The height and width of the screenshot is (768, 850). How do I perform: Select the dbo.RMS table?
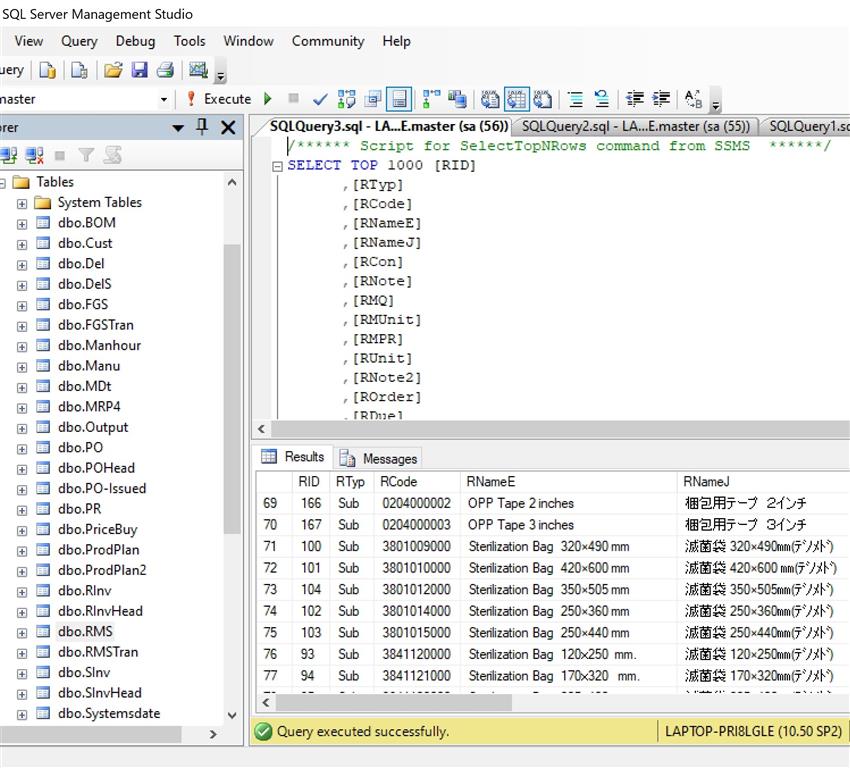(x=85, y=631)
